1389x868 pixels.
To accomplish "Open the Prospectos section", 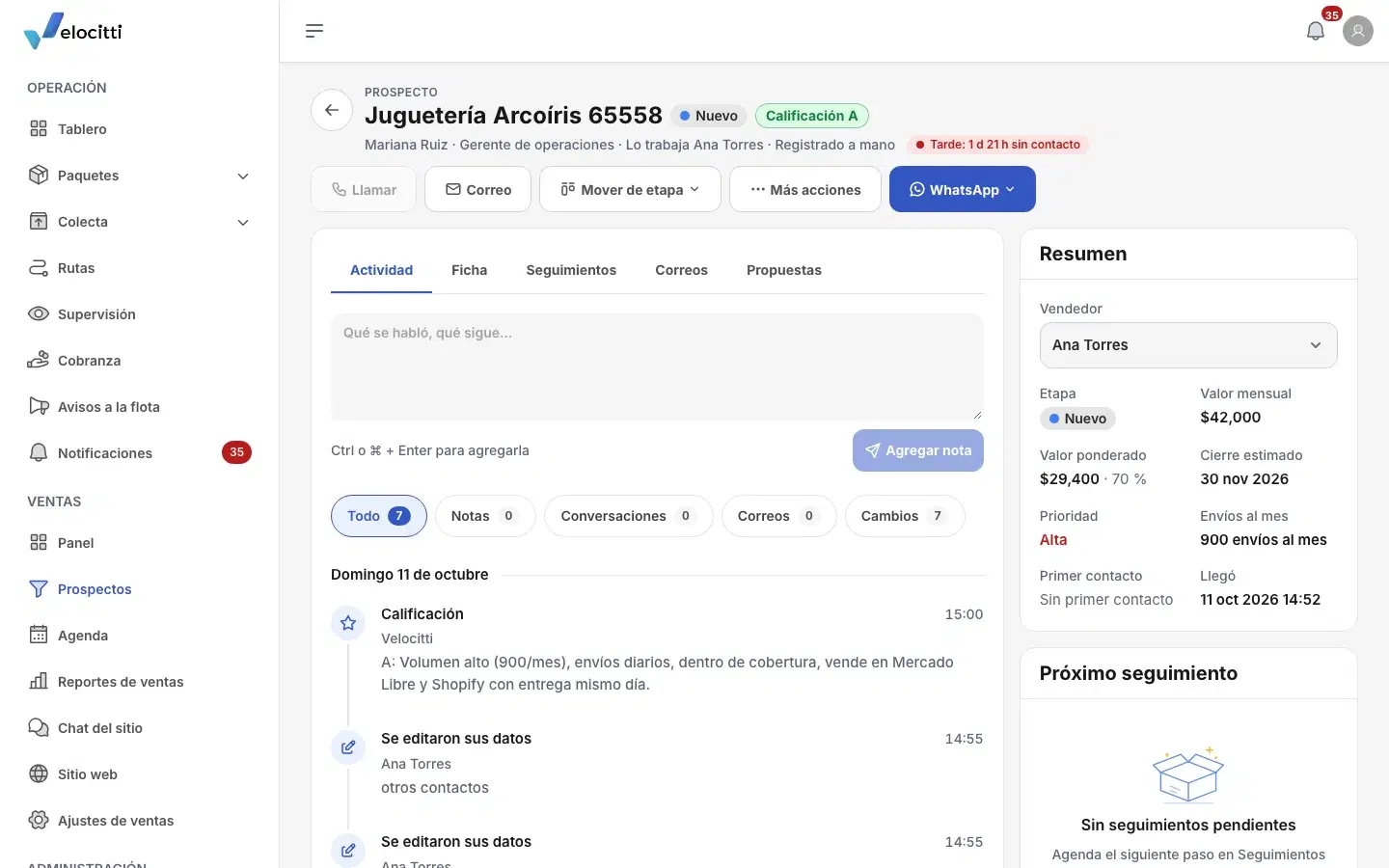I will point(140,589).
